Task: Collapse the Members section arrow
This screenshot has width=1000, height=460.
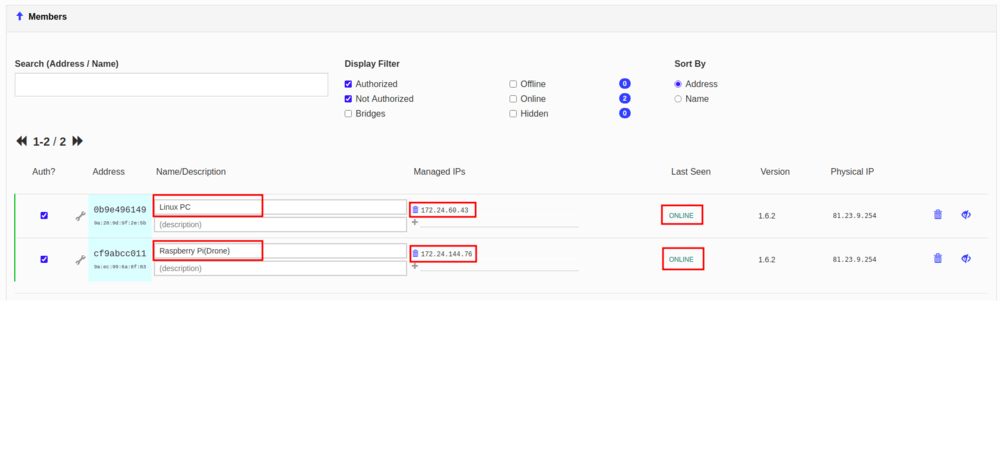Action: coord(20,16)
